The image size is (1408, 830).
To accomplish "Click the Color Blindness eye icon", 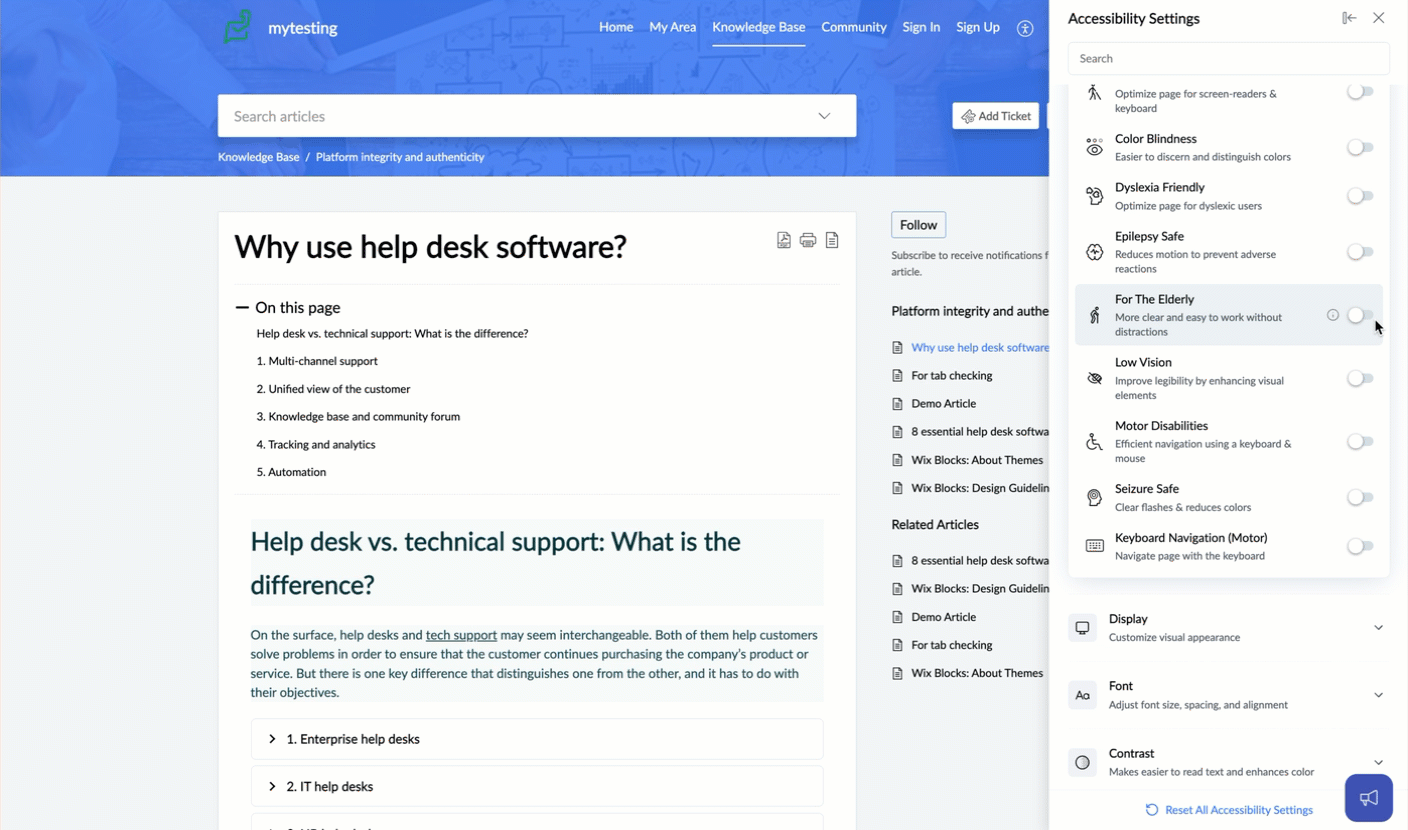I will coord(1094,147).
